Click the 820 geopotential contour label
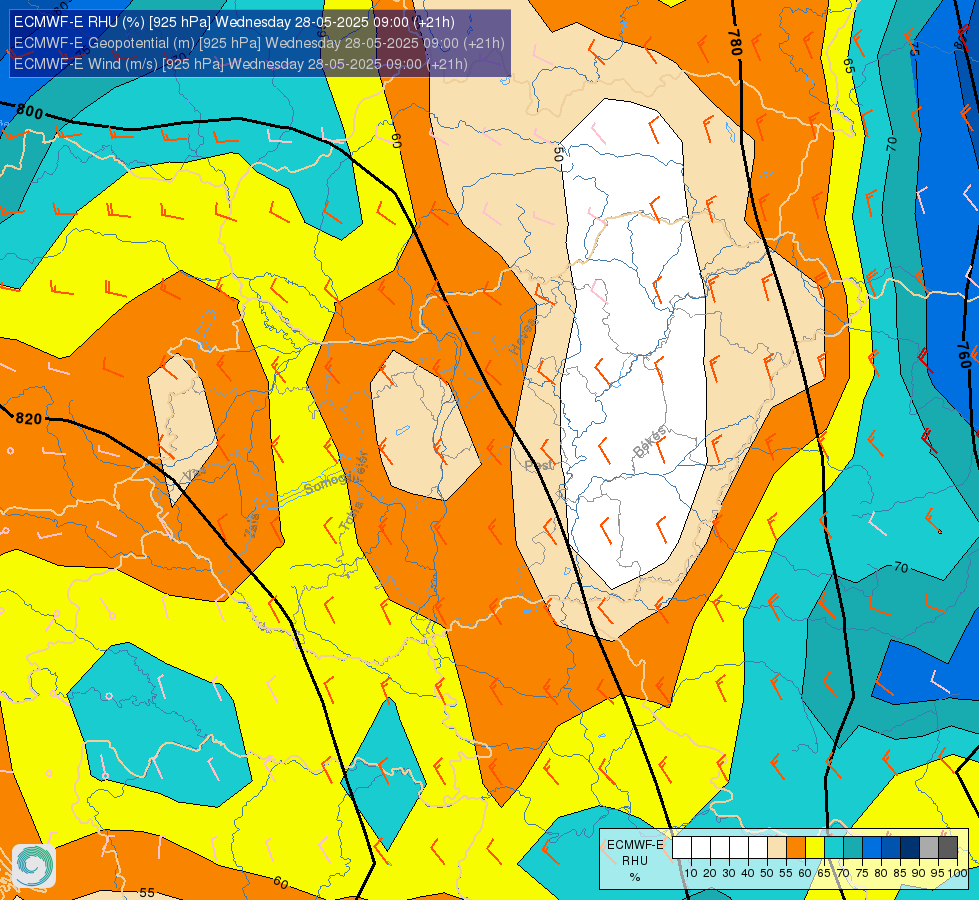The image size is (979, 900). 28,418
